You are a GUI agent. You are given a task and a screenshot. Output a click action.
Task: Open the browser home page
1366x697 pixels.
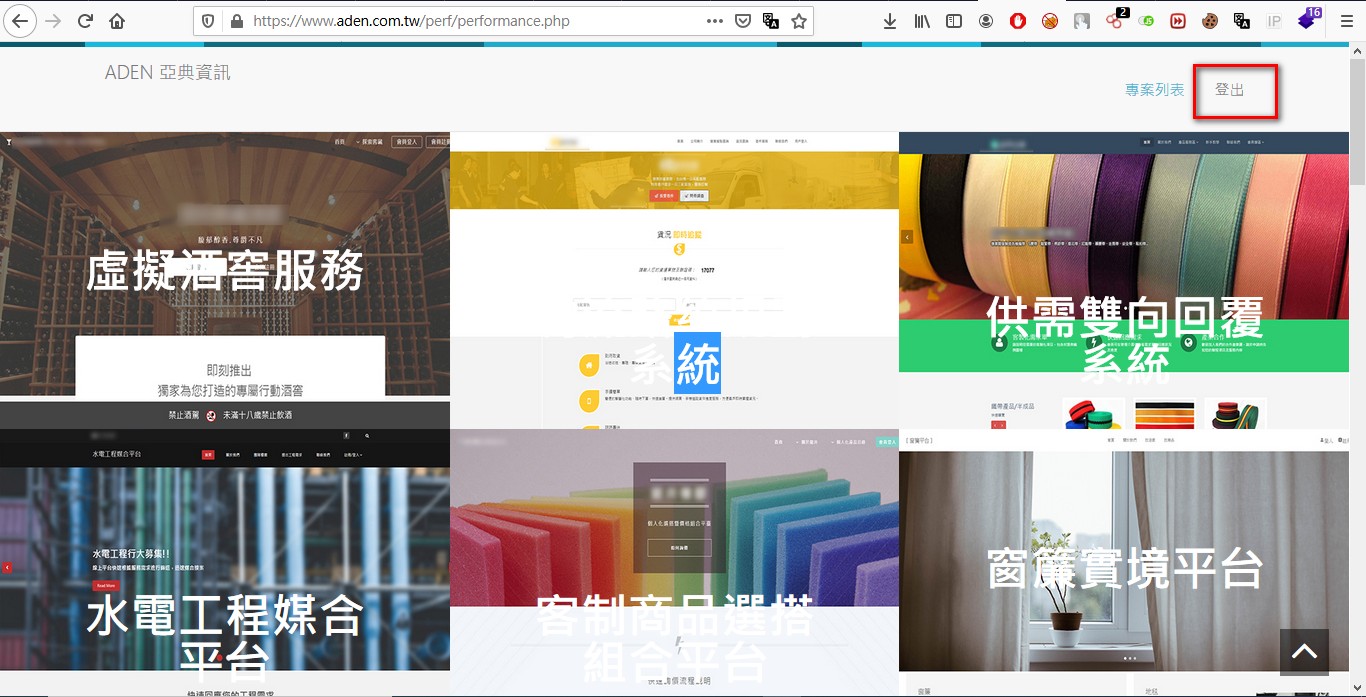click(117, 21)
